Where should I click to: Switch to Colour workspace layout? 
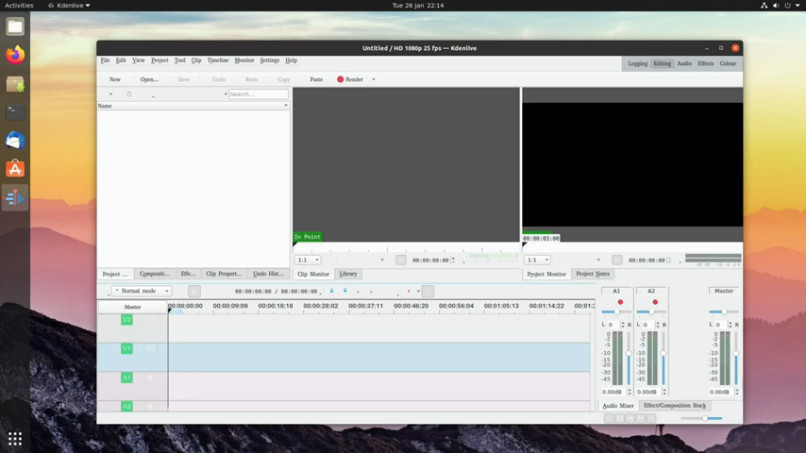point(727,63)
